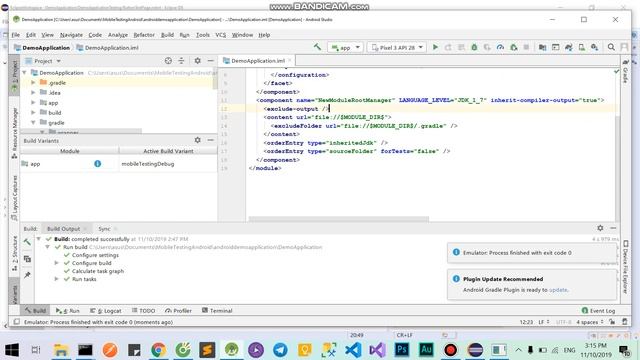The image size is (640, 360).
Task: Run the app with green play button
Action: click(435, 47)
